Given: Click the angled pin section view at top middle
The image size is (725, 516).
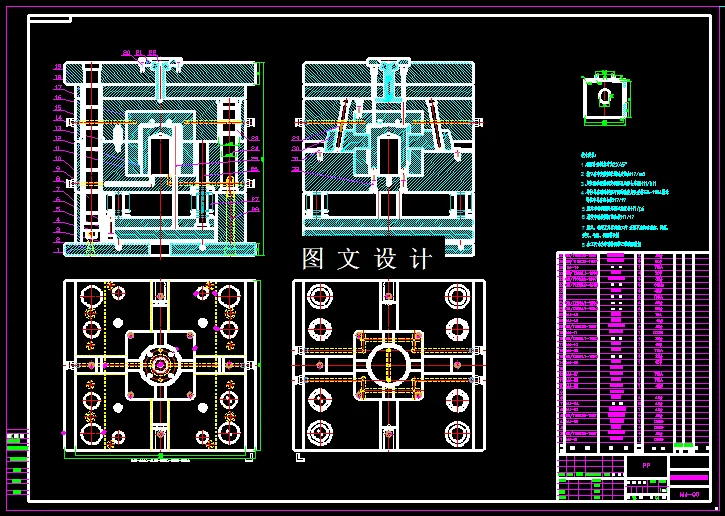Looking at the screenshot, I should [388, 157].
